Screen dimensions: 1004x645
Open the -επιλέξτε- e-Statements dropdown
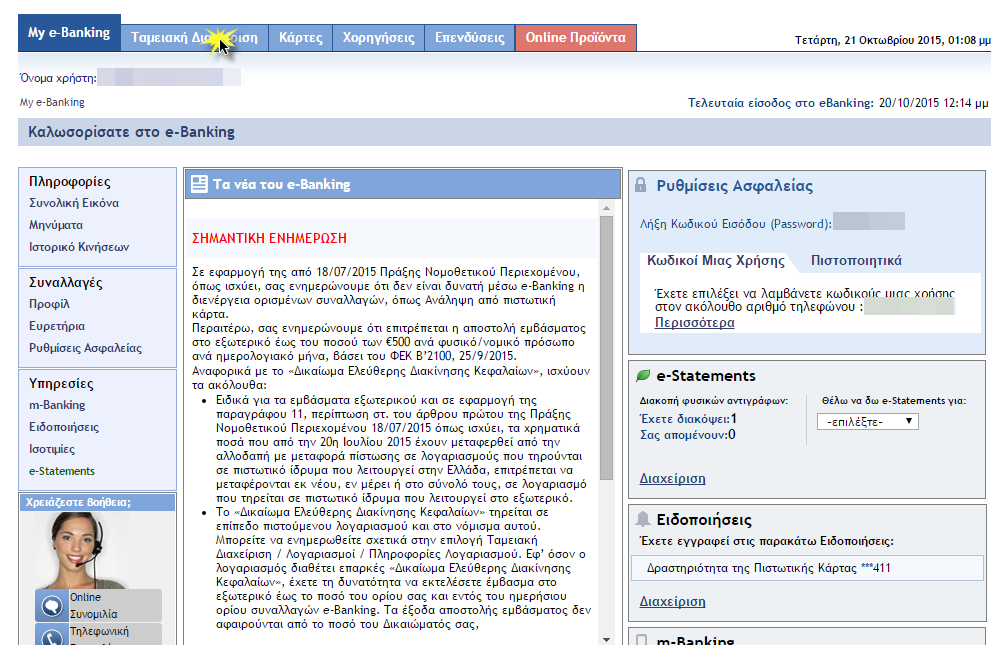868,421
